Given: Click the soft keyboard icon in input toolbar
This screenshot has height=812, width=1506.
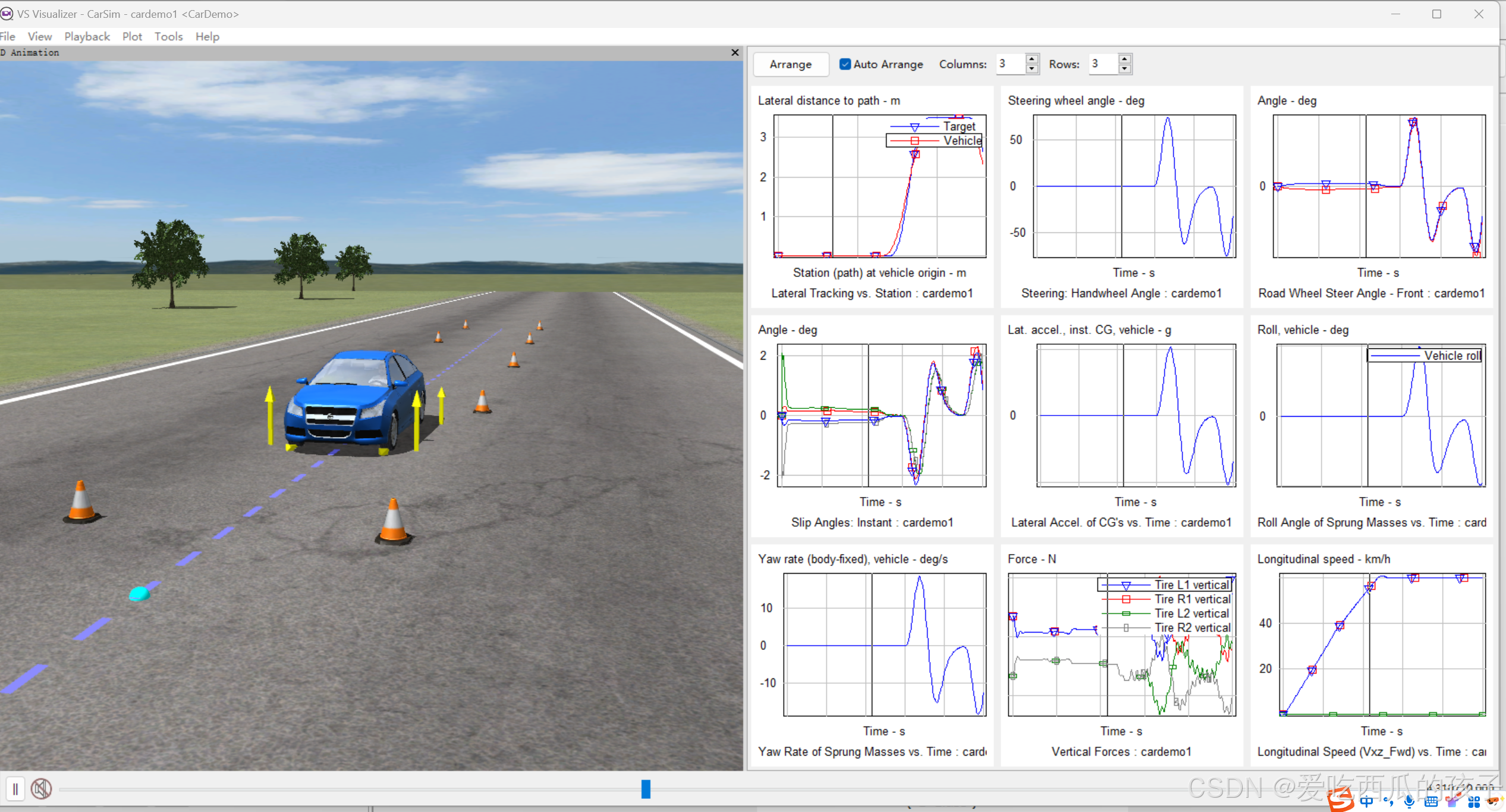Looking at the screenshot, I should click(1431, 802).
